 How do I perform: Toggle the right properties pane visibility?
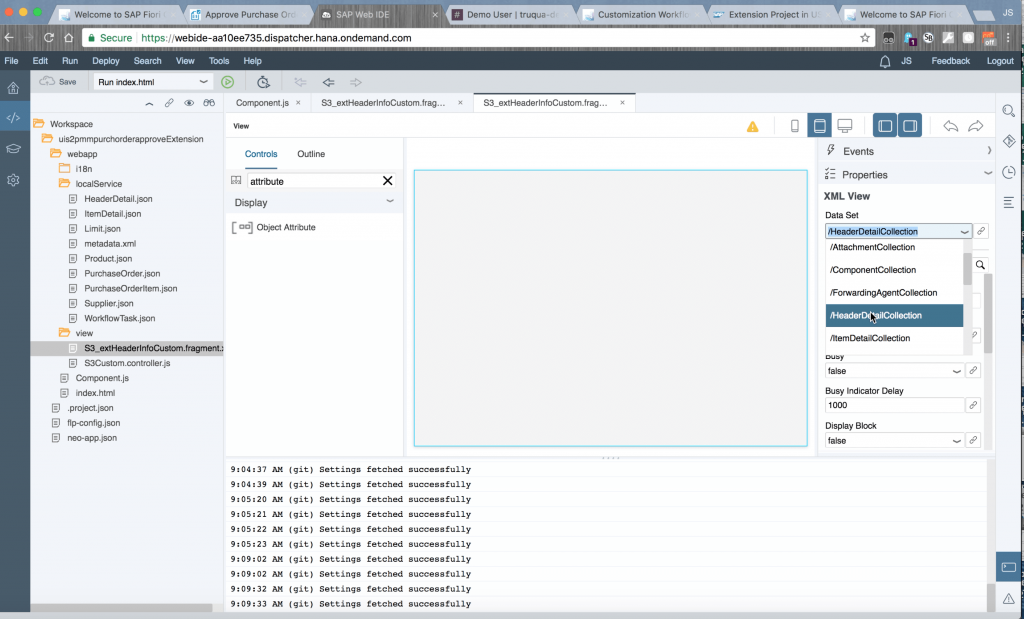(x=910, y=125)
